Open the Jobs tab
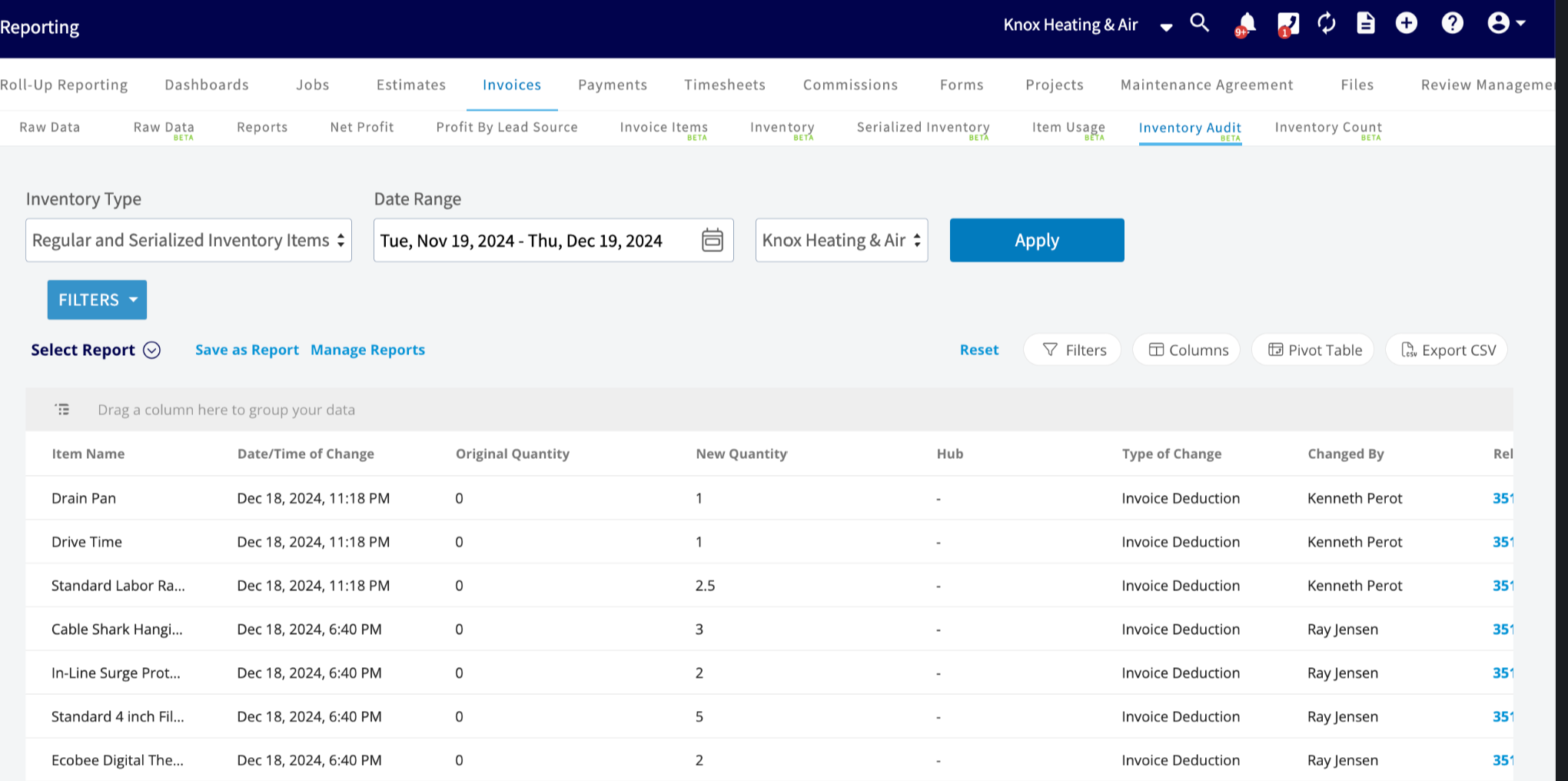Screen dimensions: 1568x781 (x=313, y=85)
